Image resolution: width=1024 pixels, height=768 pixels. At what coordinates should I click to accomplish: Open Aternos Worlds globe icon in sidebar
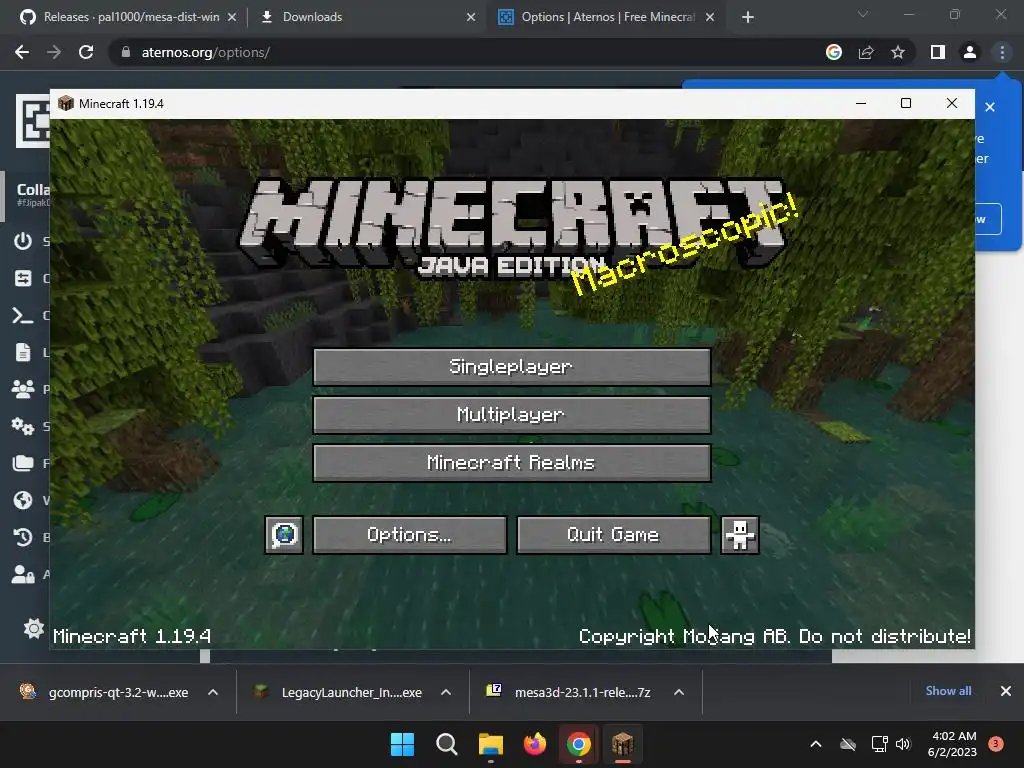click(23, 500)
